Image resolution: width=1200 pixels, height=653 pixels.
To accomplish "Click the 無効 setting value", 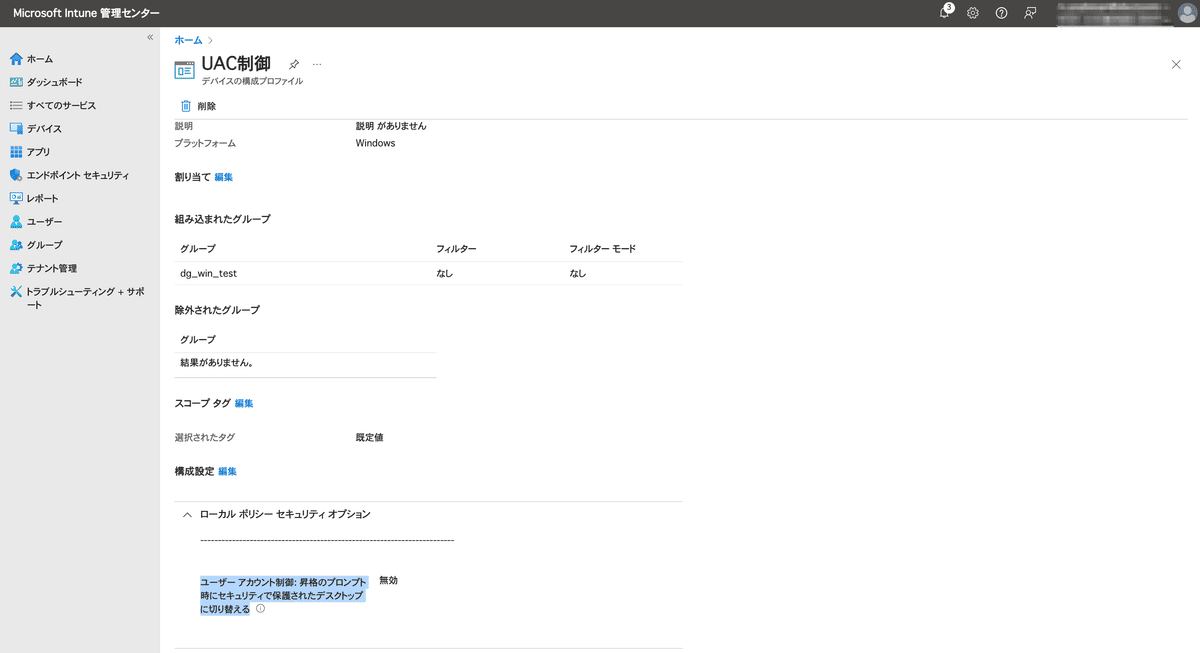I will point(389,580).
